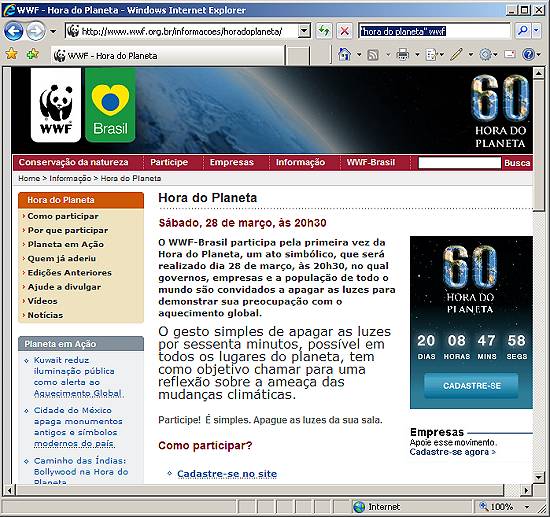This screenshot has width=550, height=517.
Task: Click the Print toolbar icon
Action: click(x=403, y=54)
